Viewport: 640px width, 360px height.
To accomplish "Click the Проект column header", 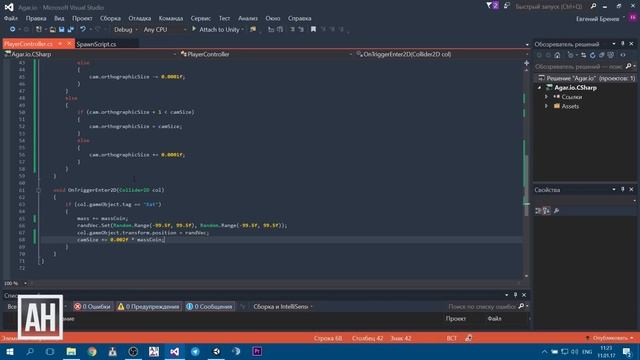I will (456, 319).
